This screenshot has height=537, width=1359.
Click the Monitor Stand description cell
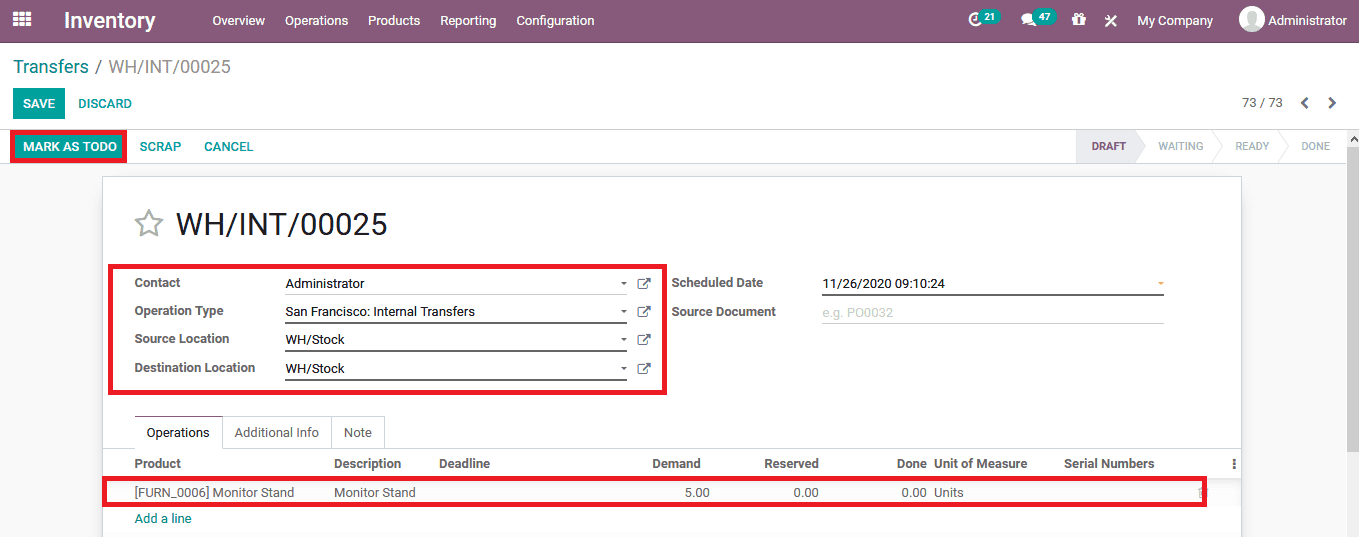tap(375, 493)
